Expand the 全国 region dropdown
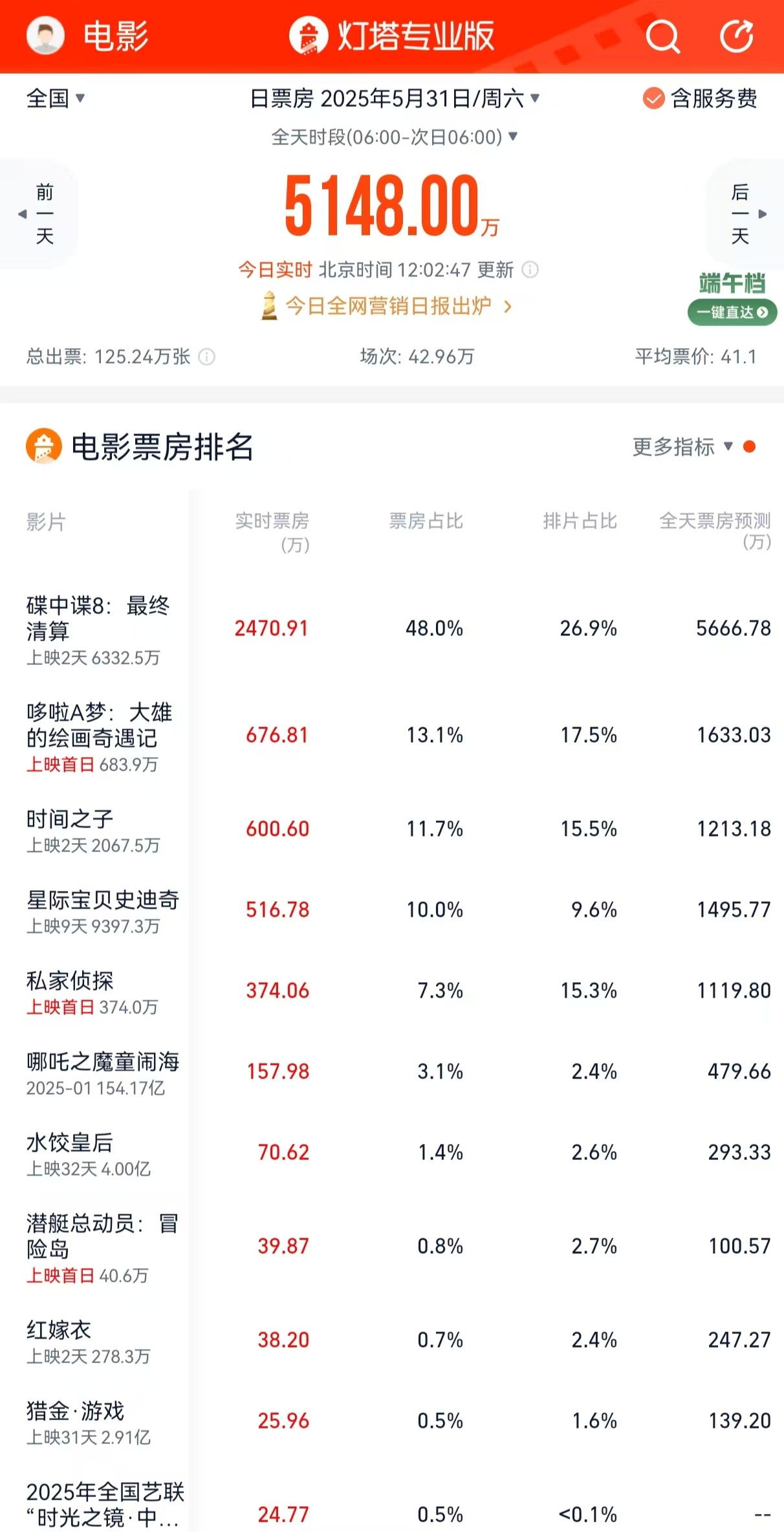 (56, 98)
